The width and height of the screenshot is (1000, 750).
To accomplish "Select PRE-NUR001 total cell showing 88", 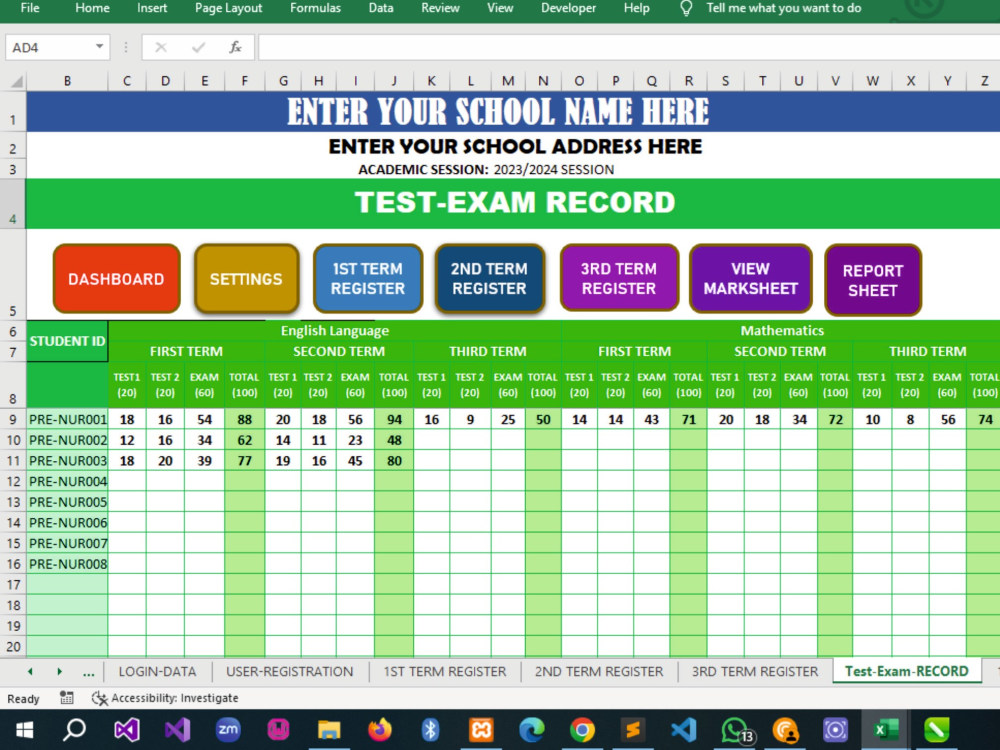I will tap(244, 420).
